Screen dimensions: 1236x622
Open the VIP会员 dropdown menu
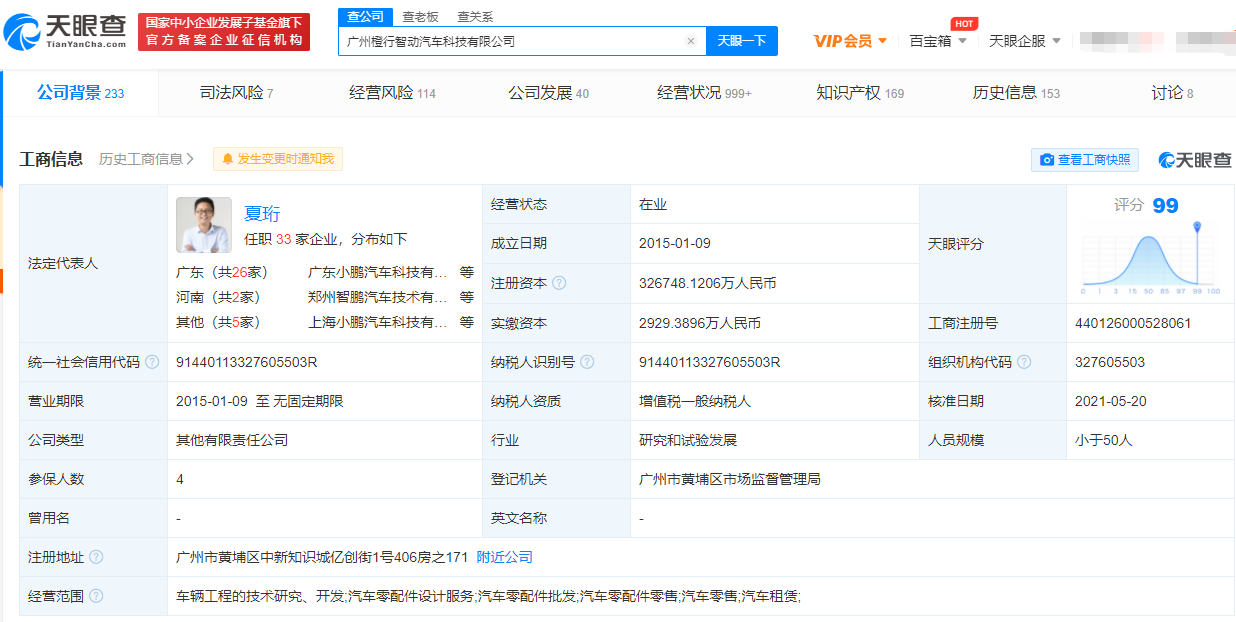tap(850, 41)
